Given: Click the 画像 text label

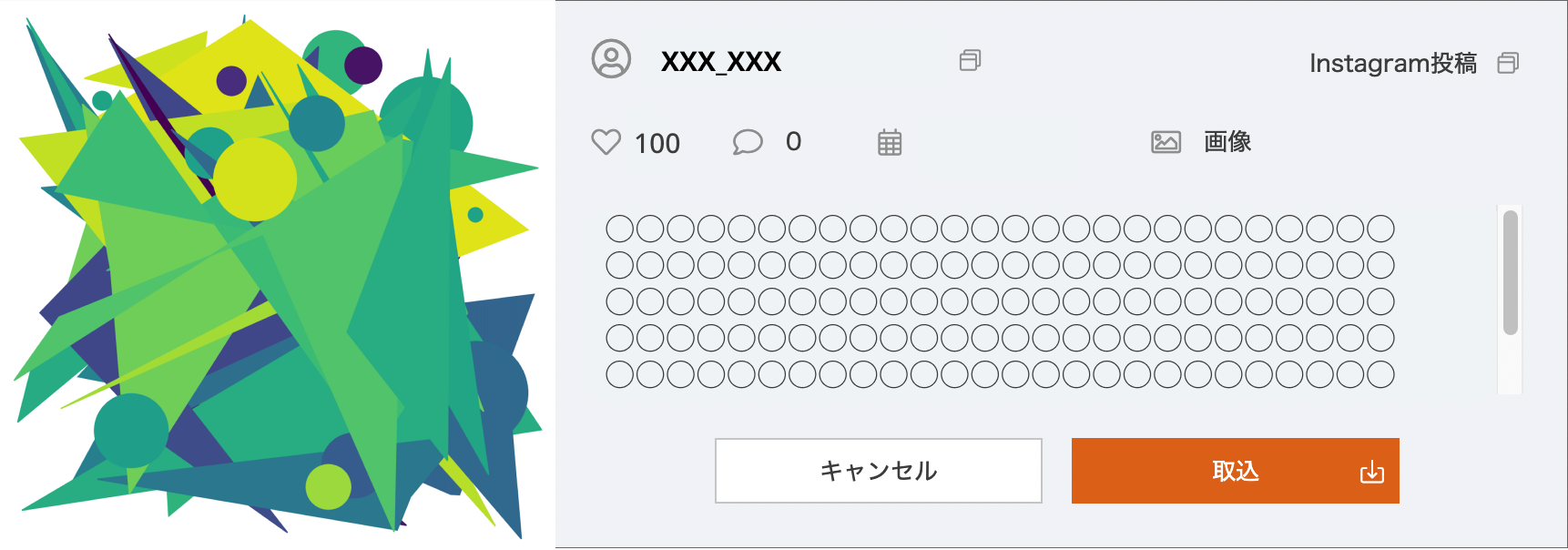Looking at the screenshot, I should pyautogui.click(x=1227, y=142).
